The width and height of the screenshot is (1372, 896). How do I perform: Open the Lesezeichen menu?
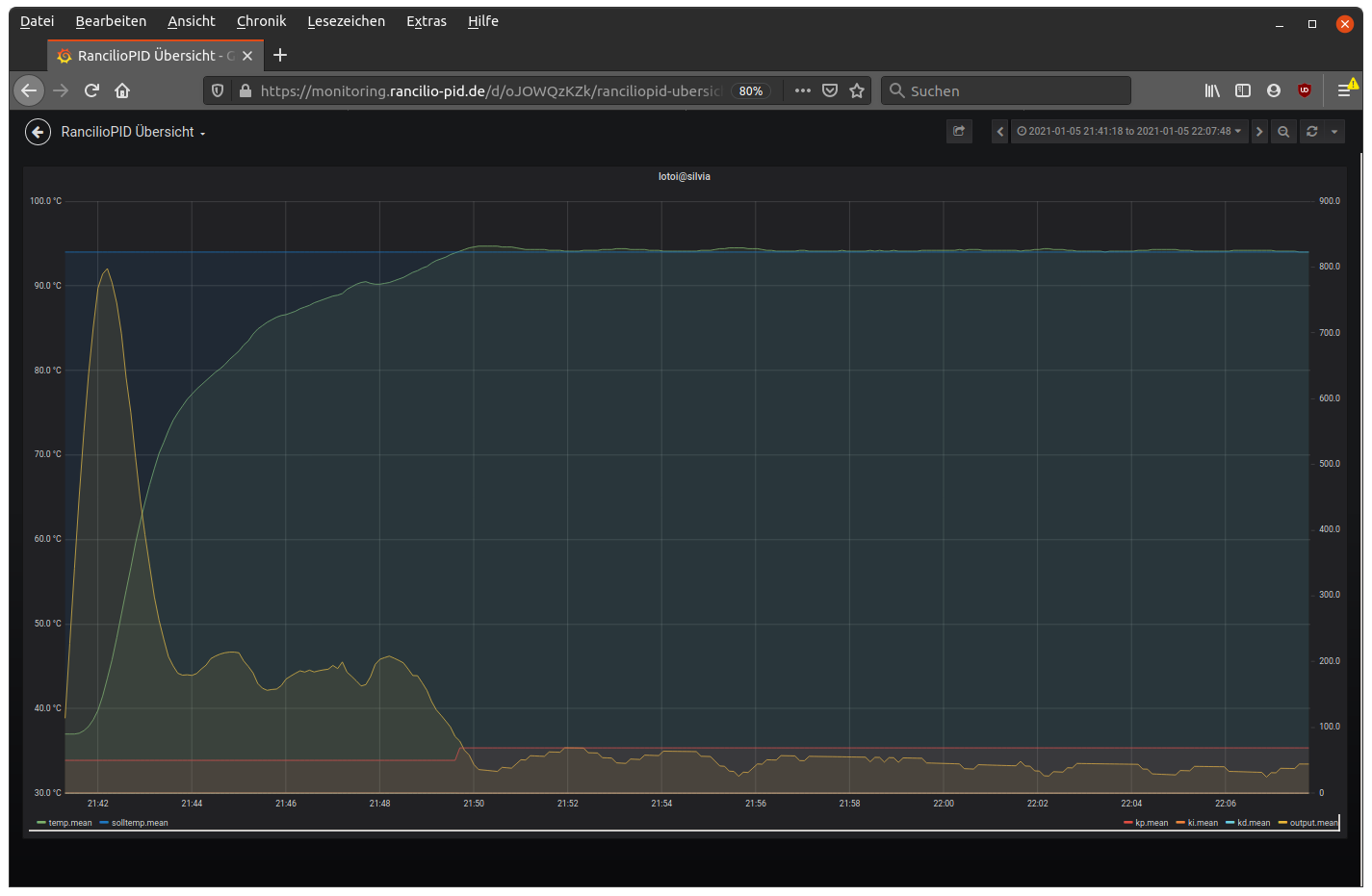tap(346, 21)
